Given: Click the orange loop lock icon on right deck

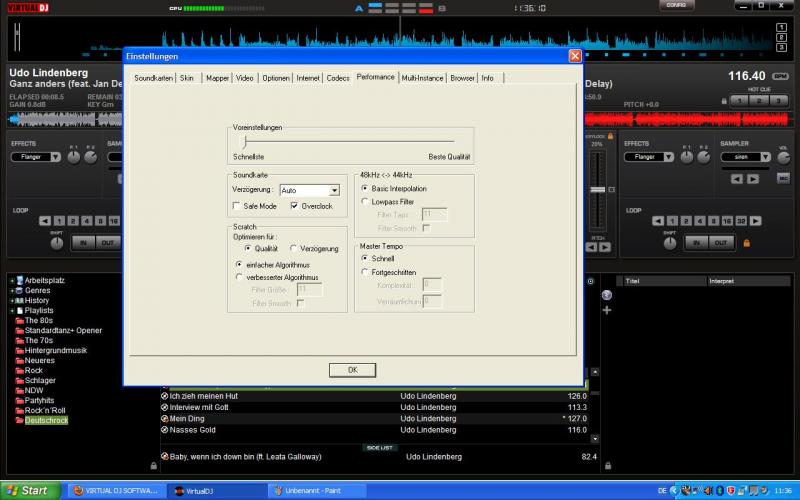Looking at the screenshot, I should tap(747, 243).
